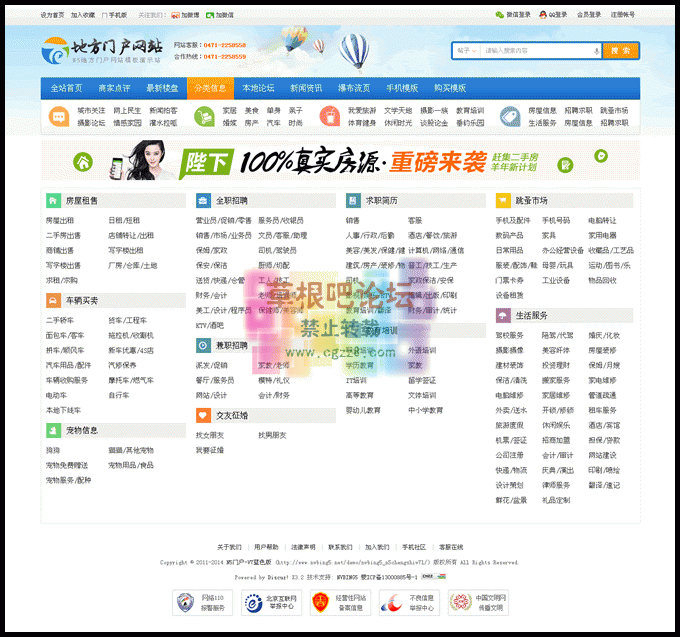Click the 驾校服务 category link

[x=510, y=336]
